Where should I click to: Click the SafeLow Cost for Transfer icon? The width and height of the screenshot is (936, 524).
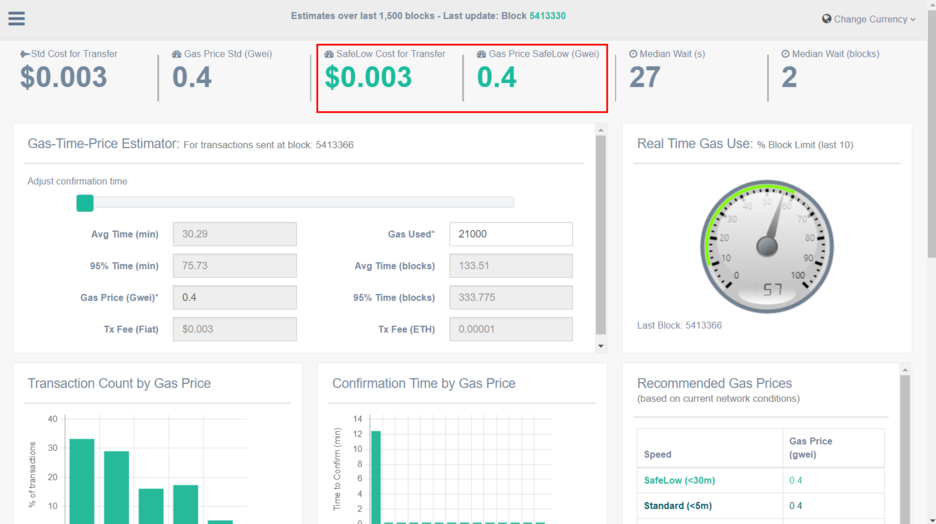(x=329, y=54)
